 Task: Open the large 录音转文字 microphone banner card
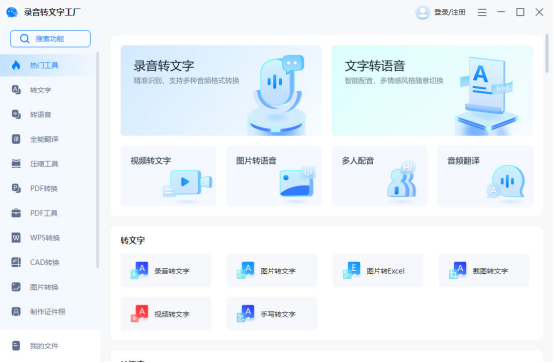(221, 90)
